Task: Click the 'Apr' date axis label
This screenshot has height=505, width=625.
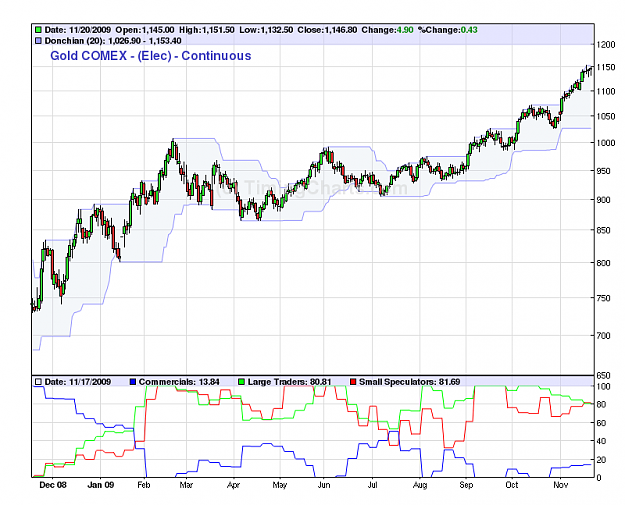Action: pos(234,485)
